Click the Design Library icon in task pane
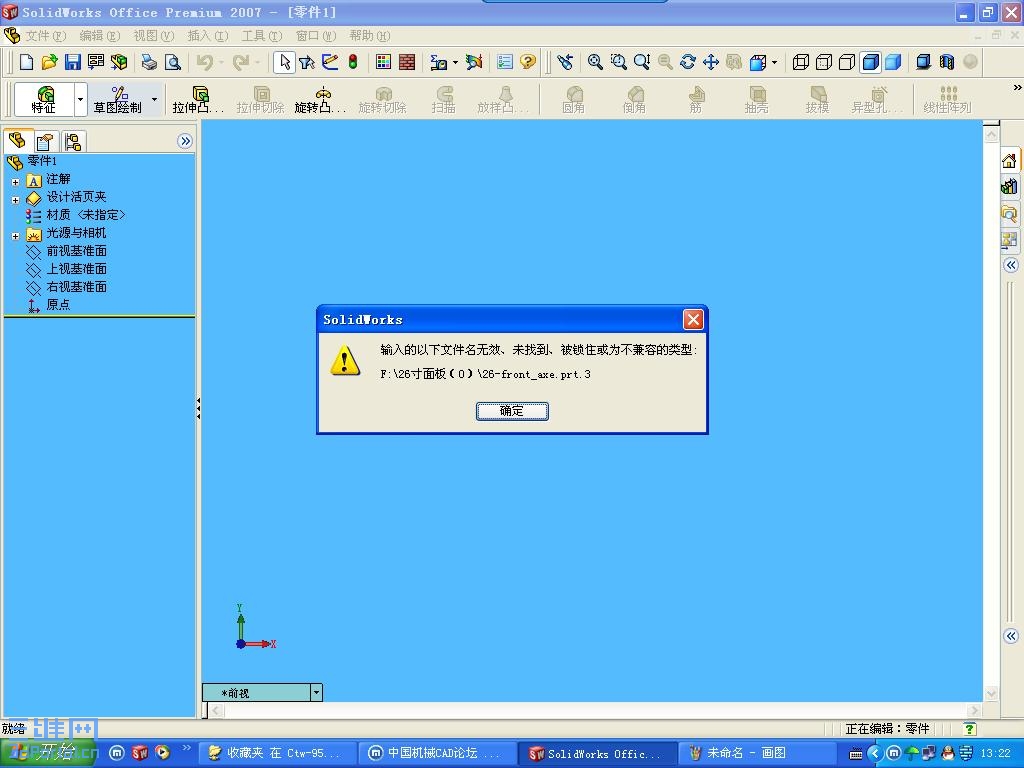Viewport: 1024px width, 768px height. [x=1009, y=187]
